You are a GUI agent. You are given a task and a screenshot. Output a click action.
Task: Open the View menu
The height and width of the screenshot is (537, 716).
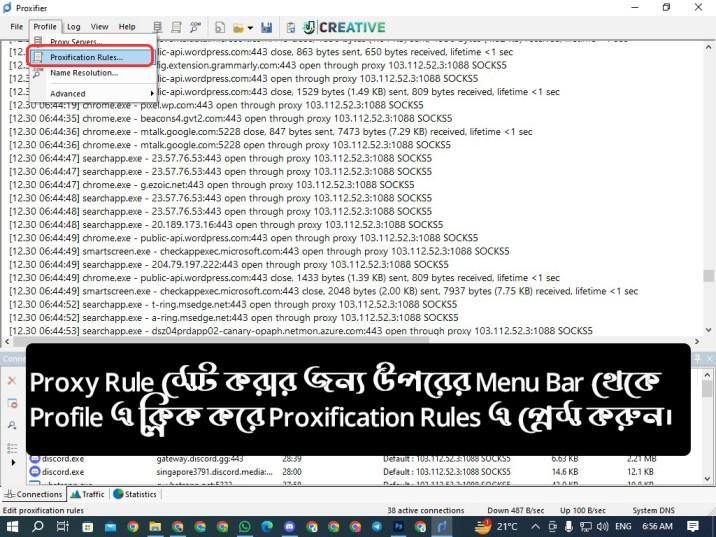pos(99,26)
